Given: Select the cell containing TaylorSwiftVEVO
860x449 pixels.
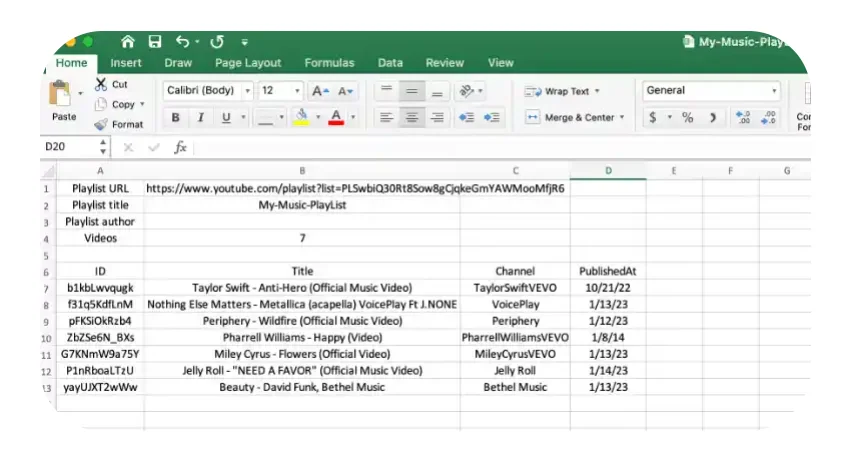Looking at the screenshot, I should [515, 288].
